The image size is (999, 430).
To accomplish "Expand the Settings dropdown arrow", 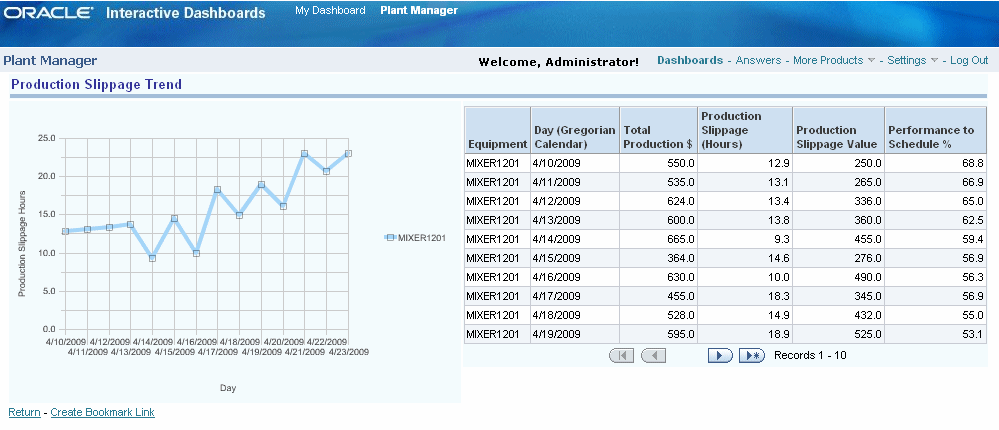I will [x=934, y=61].
